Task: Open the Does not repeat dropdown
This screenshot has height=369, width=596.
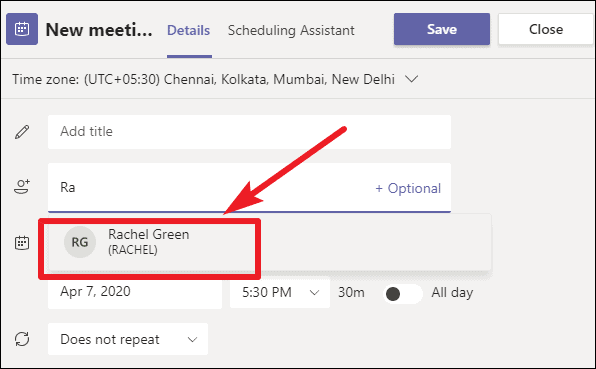Action: point(128,339)
